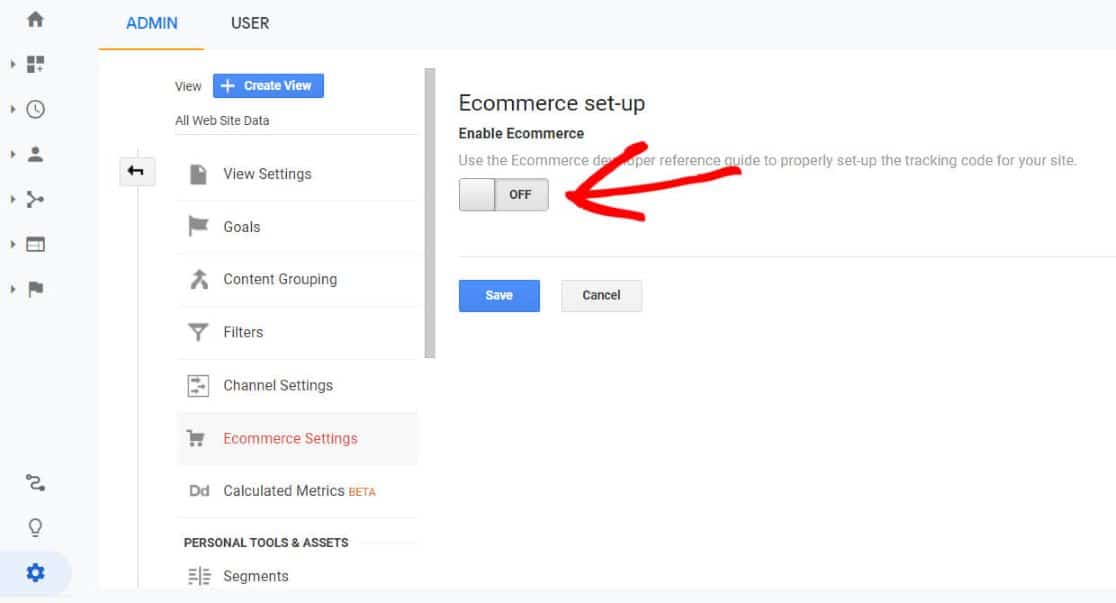Open the Acquisition arrows icon
The width and height of the screenshot is (1116, 603).
[35, 199]
